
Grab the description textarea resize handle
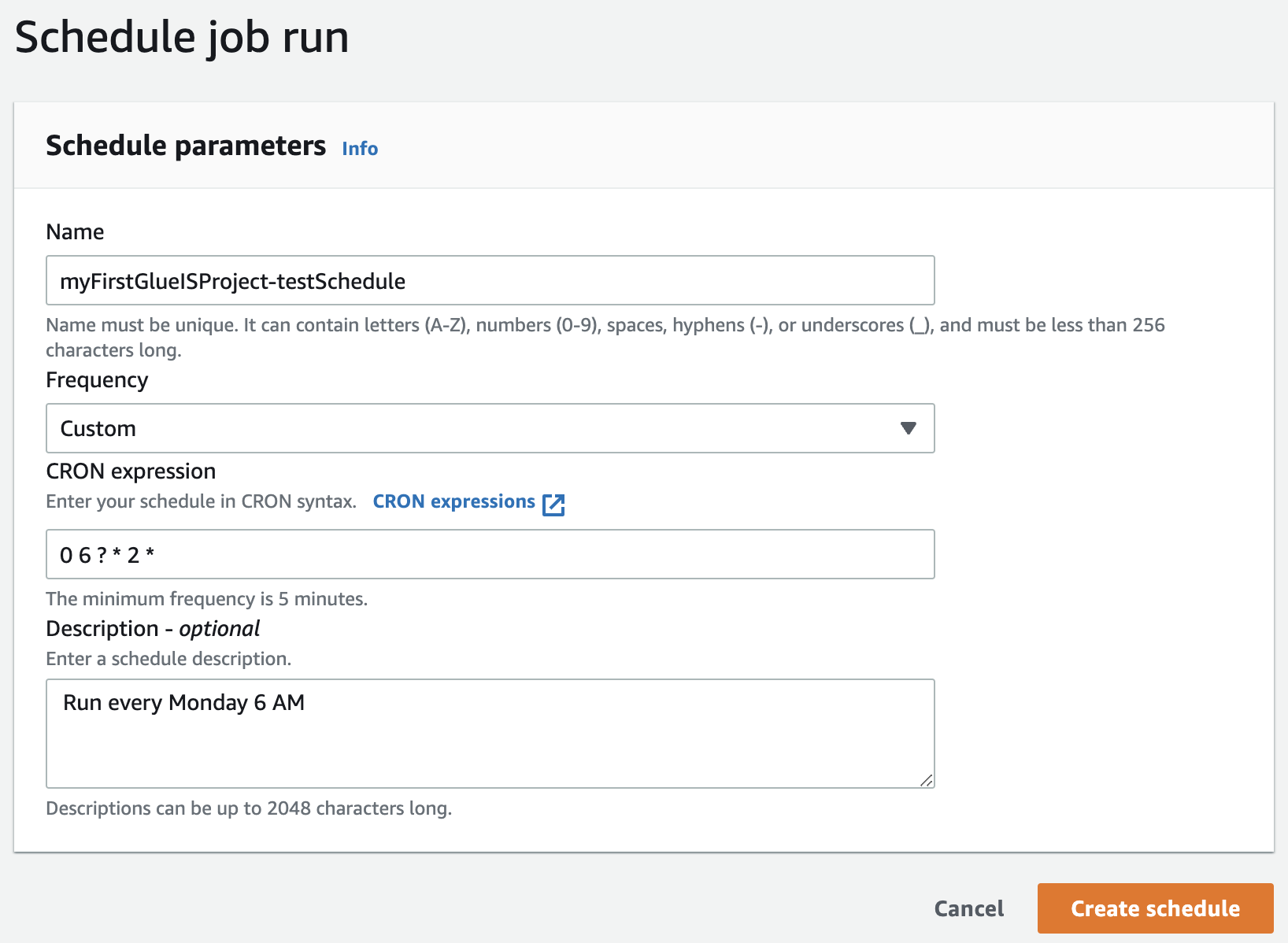pos(927,780)
